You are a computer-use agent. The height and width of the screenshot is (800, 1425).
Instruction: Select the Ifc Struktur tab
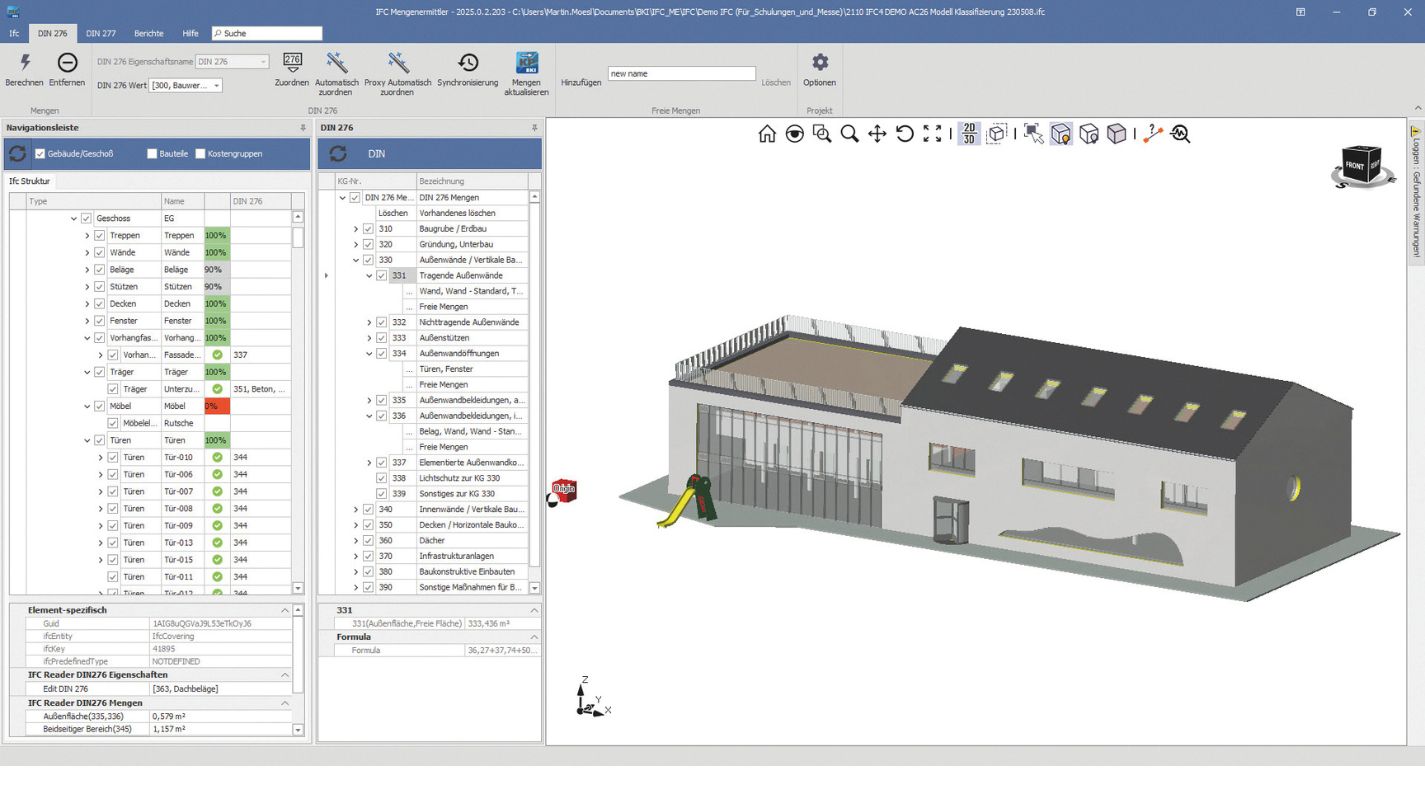pos(30,181)
